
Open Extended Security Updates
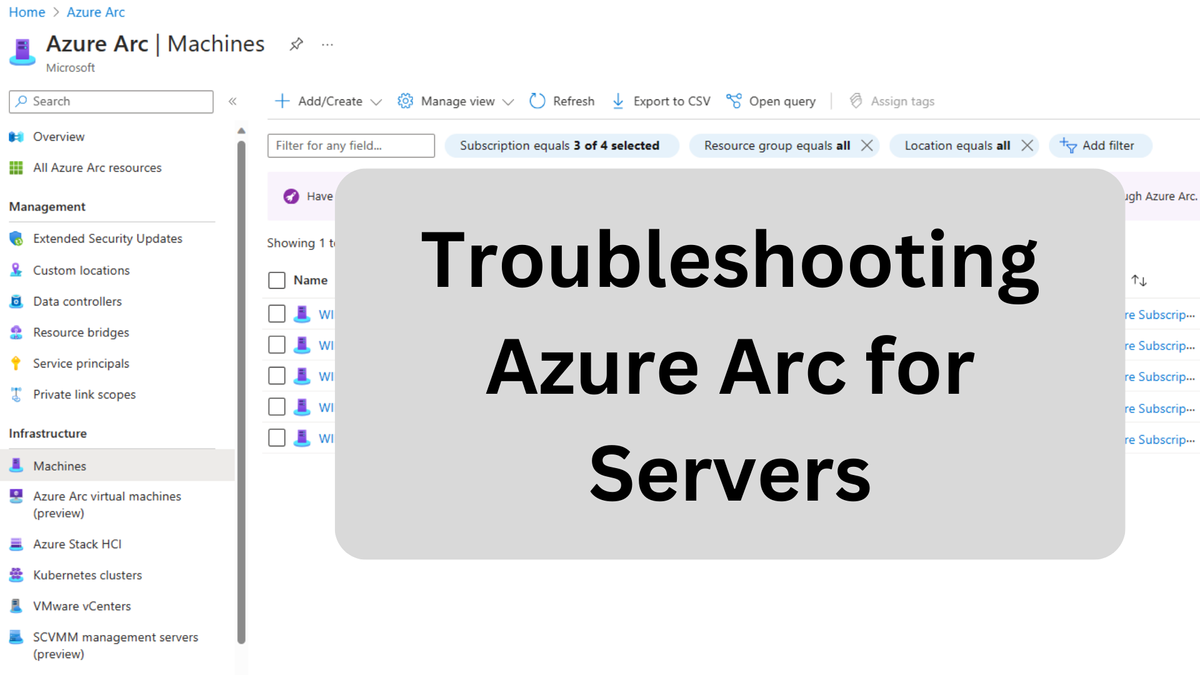click(x=105, y=238)
